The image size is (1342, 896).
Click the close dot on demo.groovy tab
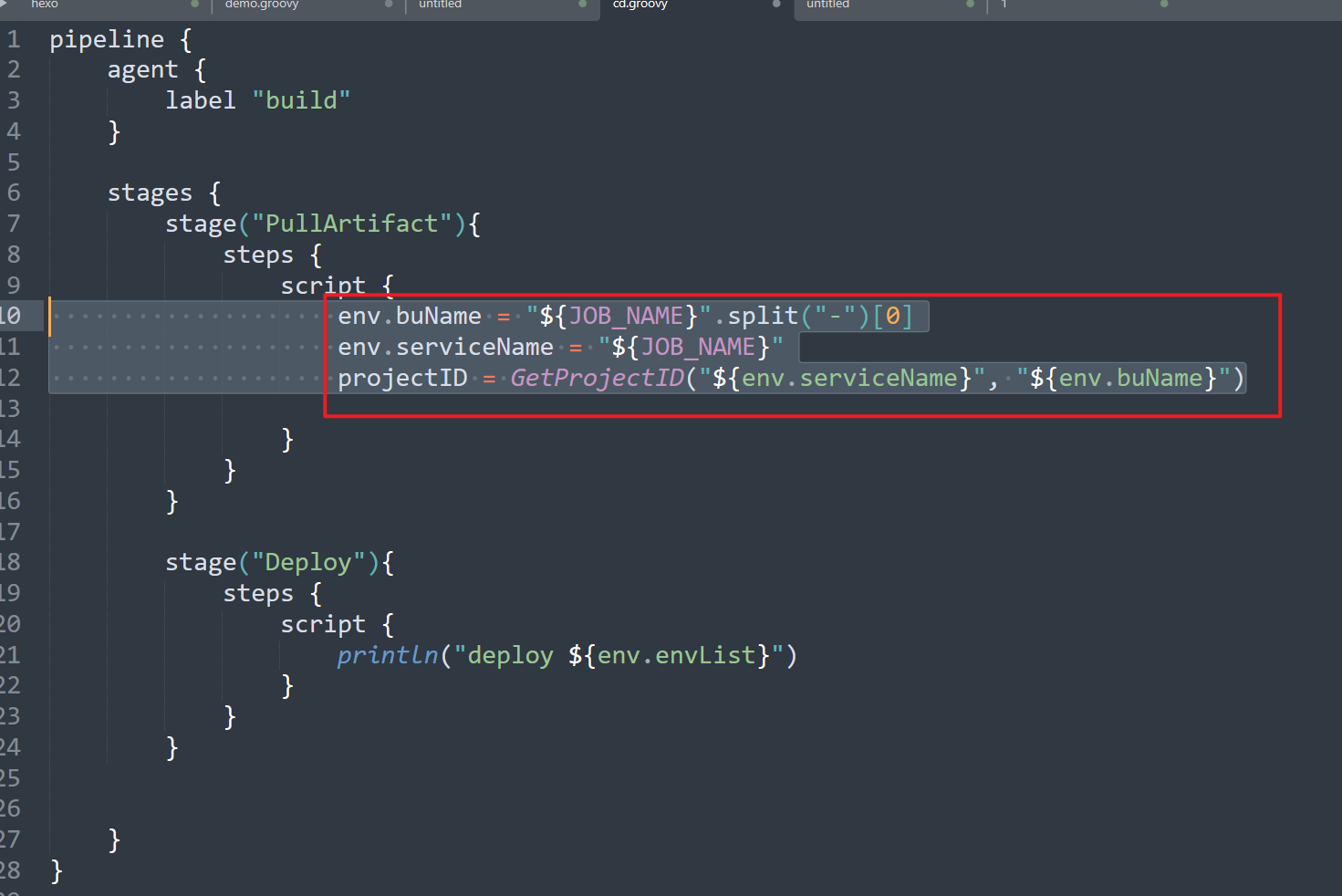[389, 4]
